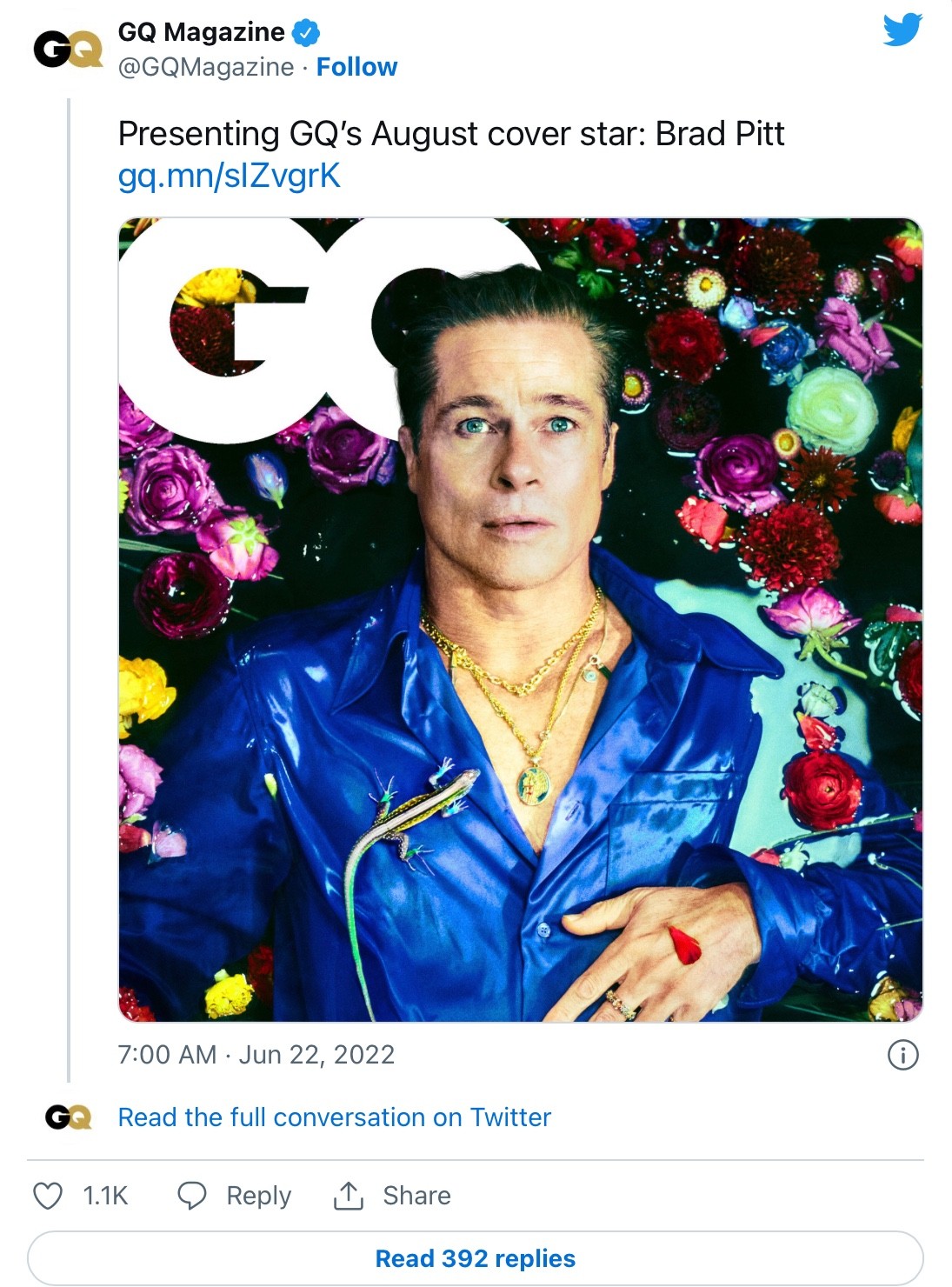Click the Reply text label
Viewport: 952px width, 1287px height.
(258, 1196)
